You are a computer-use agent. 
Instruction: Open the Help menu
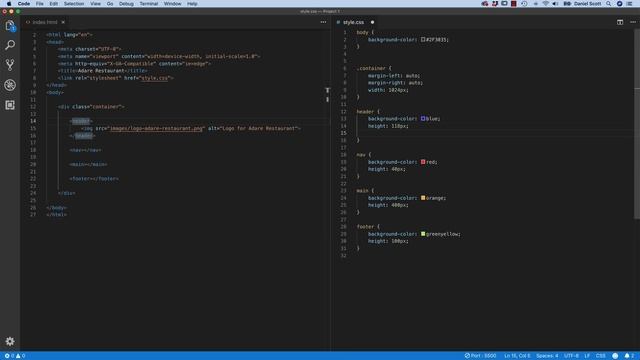click(x=192, y=4)
